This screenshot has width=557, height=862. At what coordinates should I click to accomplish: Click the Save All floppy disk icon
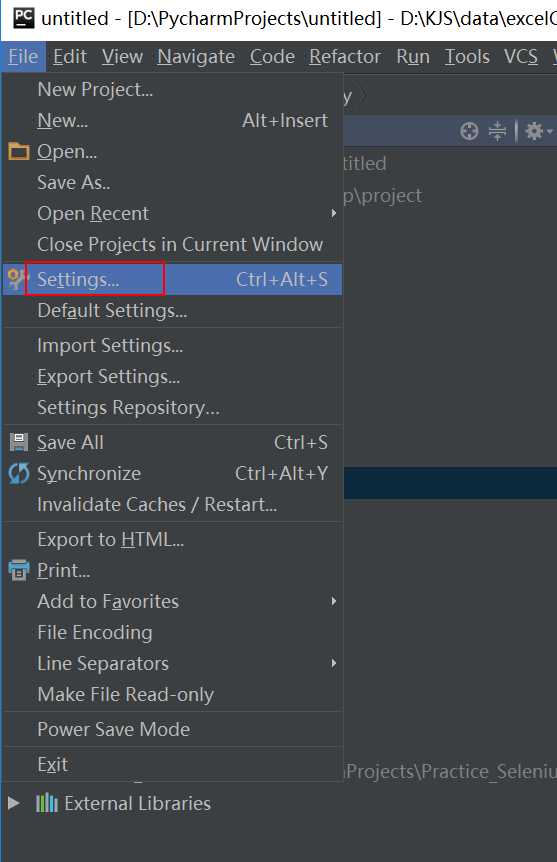[x=19, y=443]
